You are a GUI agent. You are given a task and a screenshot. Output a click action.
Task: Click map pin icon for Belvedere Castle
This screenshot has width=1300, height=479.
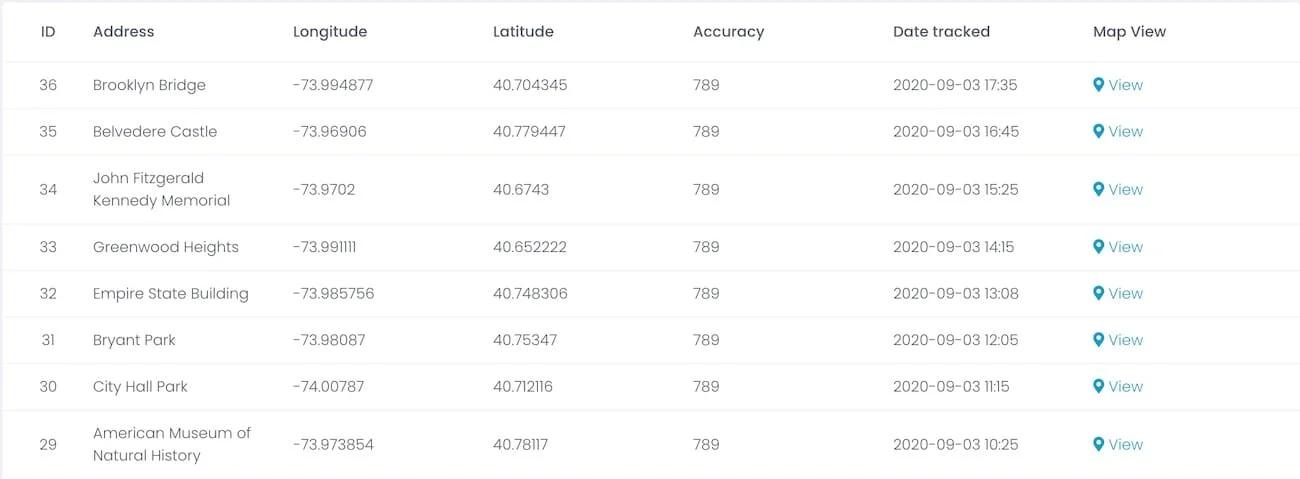[1098, 131]
